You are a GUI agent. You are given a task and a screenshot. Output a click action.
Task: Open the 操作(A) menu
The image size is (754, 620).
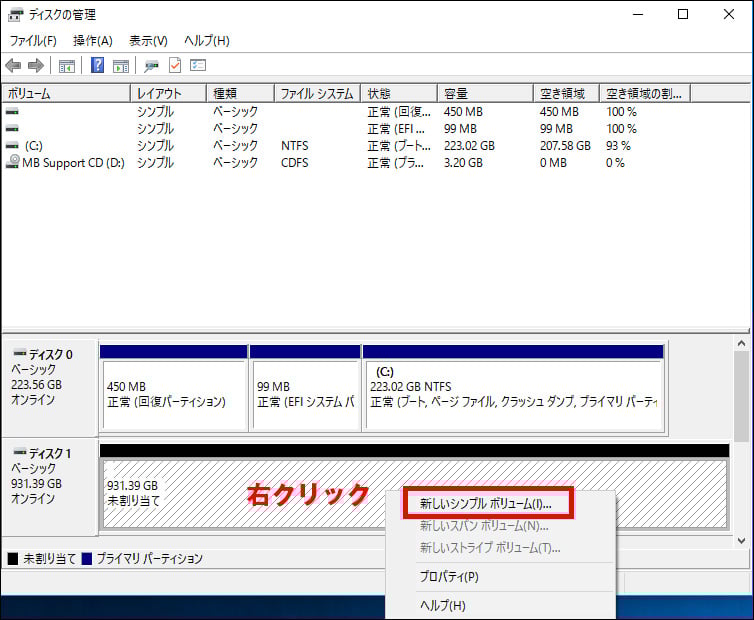93,41
